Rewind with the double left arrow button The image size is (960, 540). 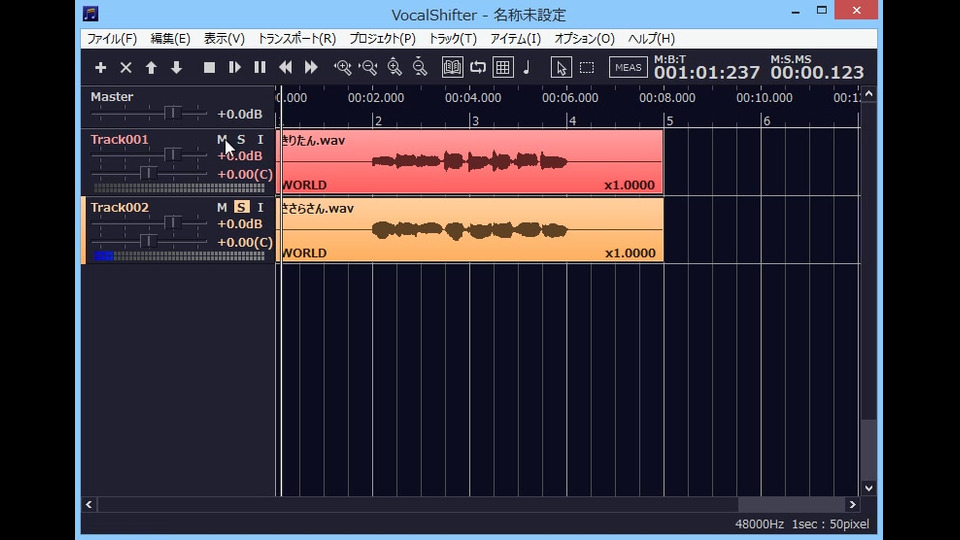click(285, 67)
